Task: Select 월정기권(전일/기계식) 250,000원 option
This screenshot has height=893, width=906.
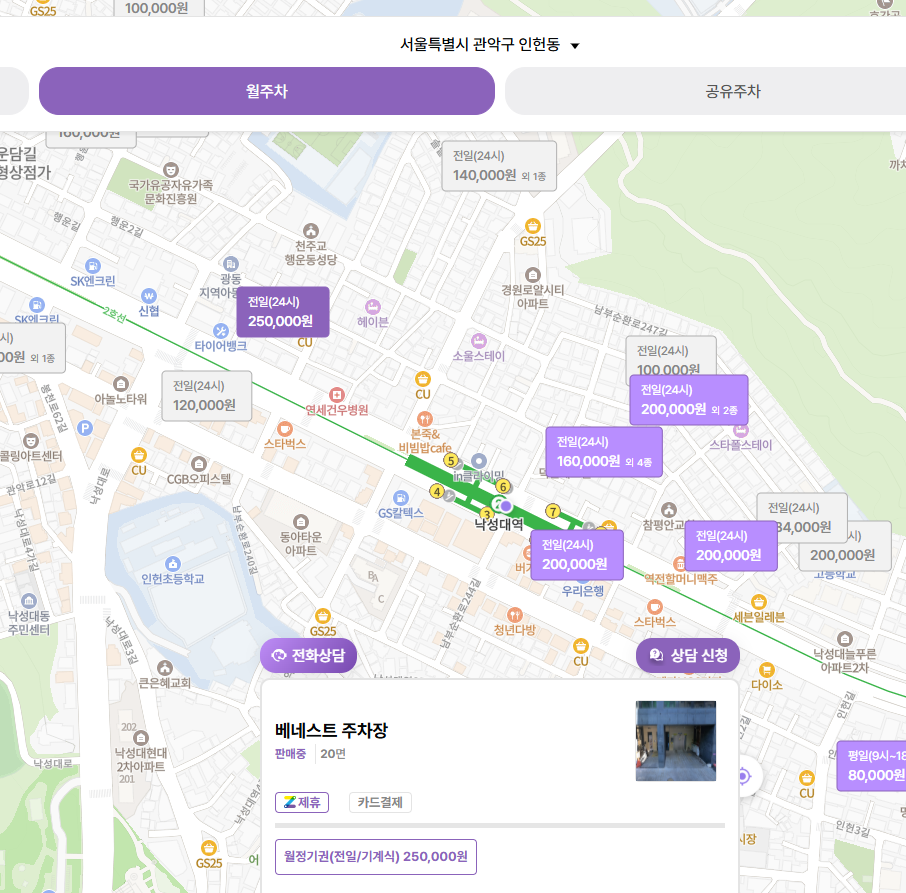Action: (x=376, y=857)
